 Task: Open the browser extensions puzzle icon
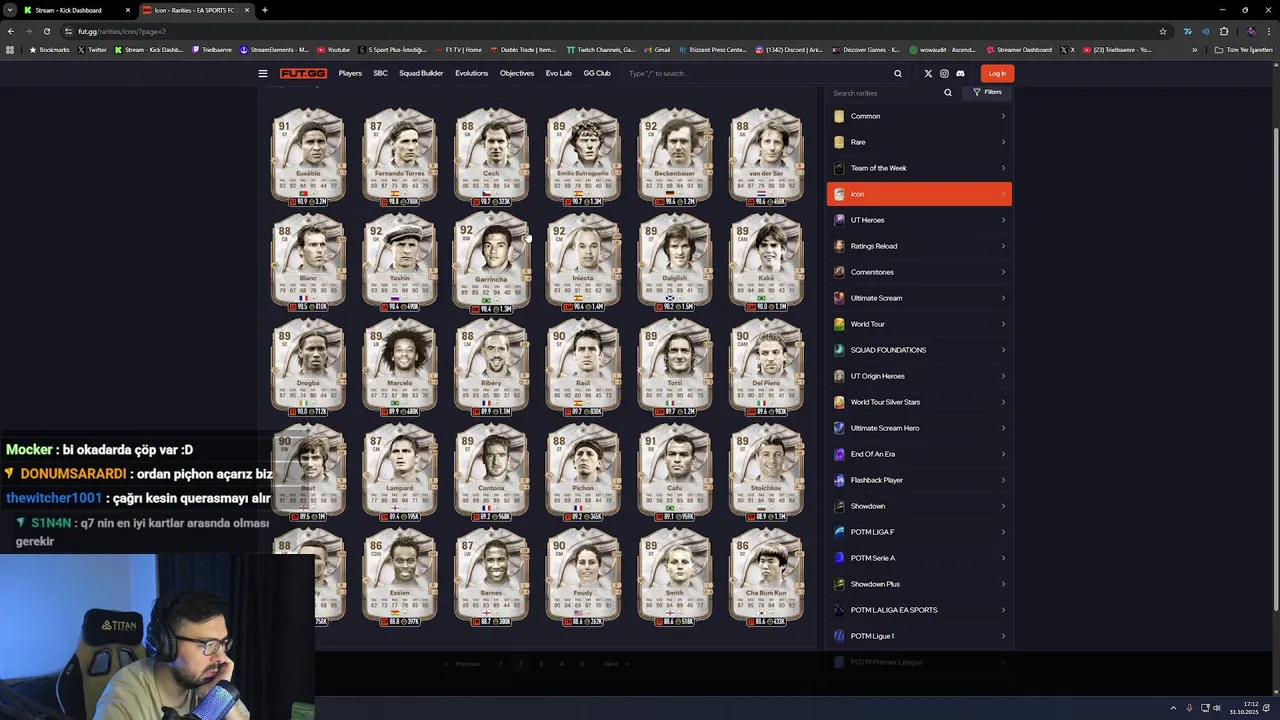point(1223,31)
